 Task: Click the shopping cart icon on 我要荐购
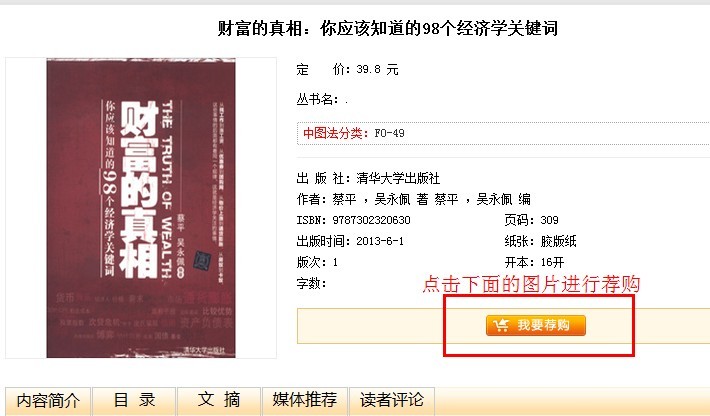[x=501, y=325]
